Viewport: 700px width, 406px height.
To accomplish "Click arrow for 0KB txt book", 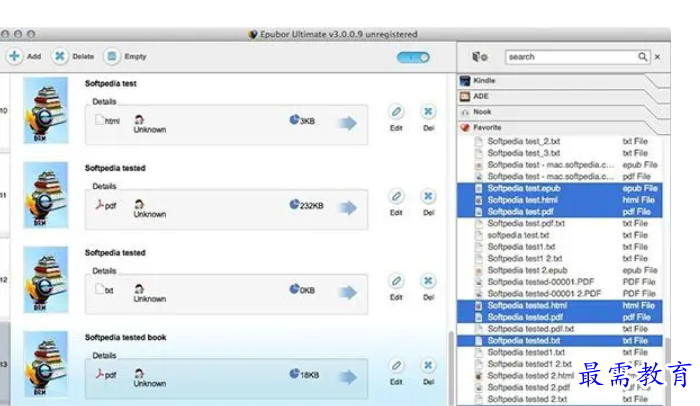I will (x=347, y=293).
